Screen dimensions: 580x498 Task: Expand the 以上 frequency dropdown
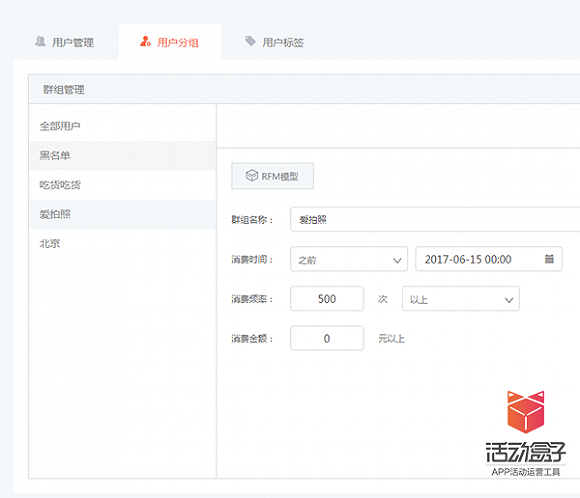(461, 299)
